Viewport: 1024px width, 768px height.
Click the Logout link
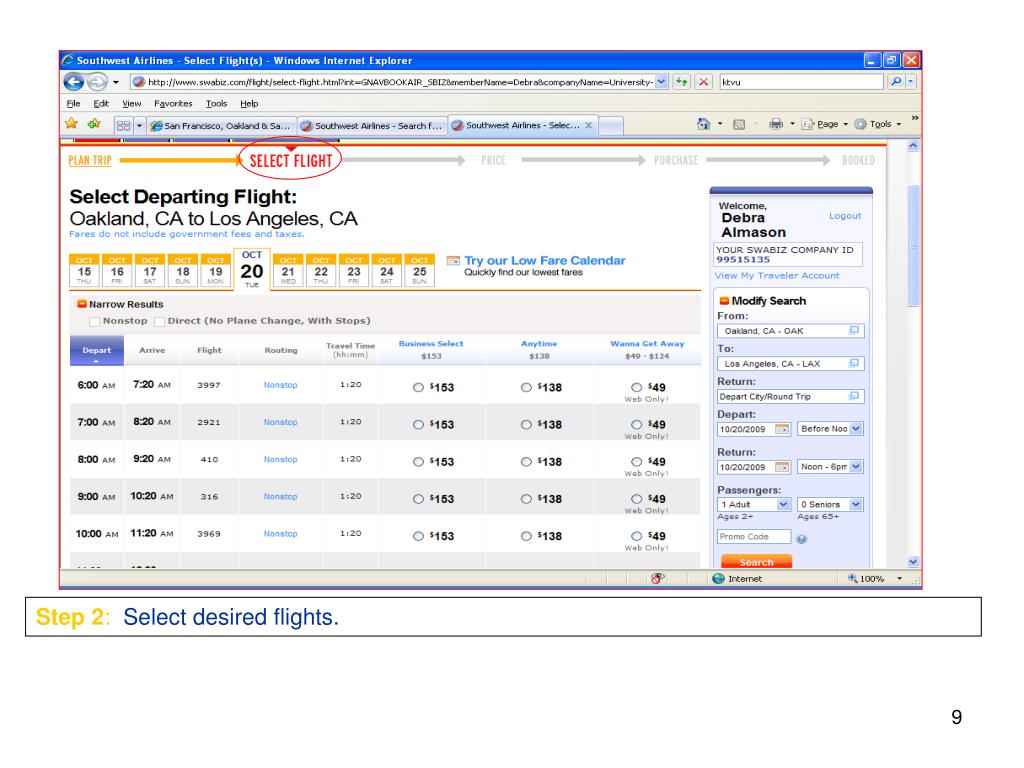coord(845,216)
